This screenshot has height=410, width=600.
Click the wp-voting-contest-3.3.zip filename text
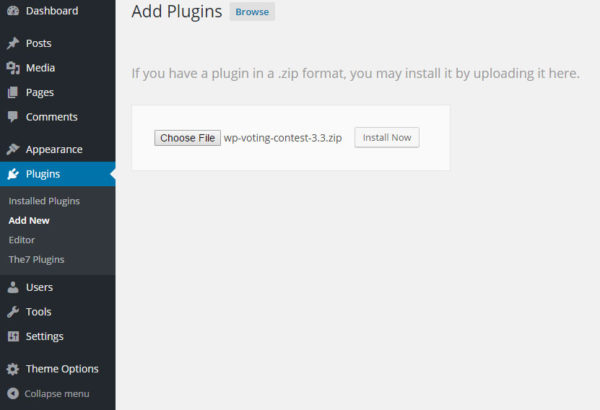point(283,138)
